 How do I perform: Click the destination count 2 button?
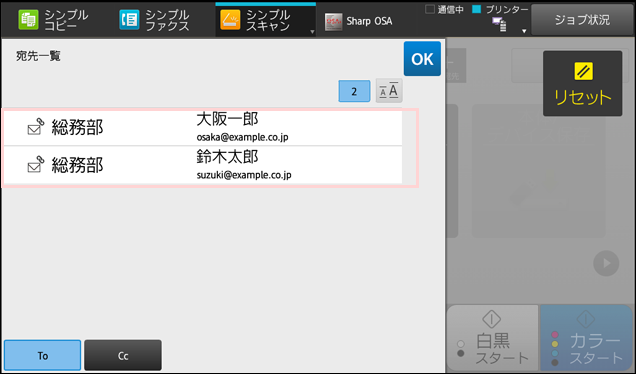point(354,91)
